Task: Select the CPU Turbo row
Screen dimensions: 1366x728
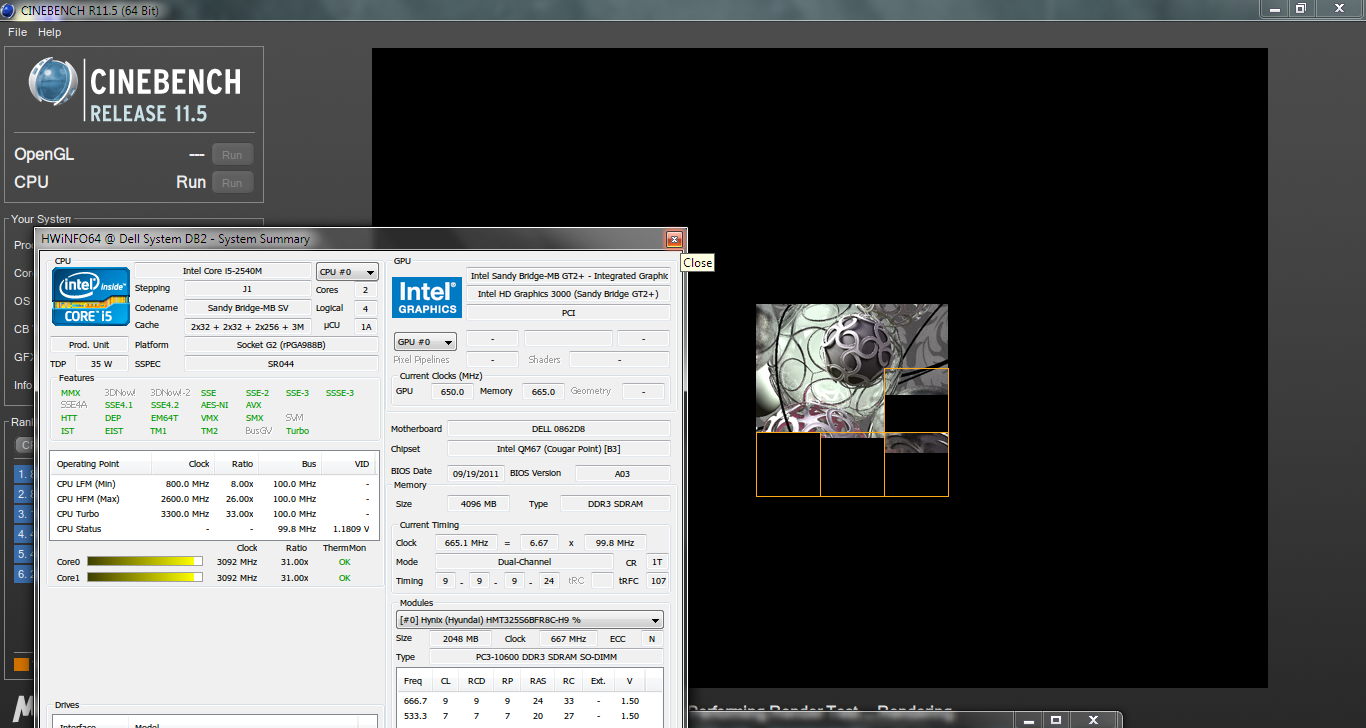Action: tap(213, 514)
